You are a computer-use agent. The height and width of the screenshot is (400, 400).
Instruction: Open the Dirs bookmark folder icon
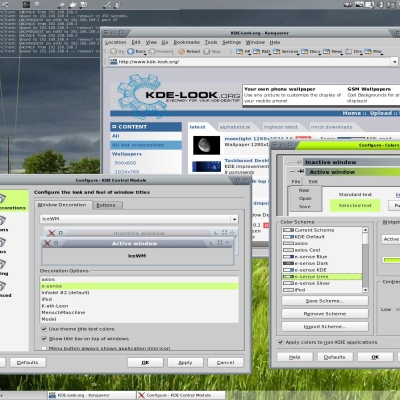[x=348, y=51]
